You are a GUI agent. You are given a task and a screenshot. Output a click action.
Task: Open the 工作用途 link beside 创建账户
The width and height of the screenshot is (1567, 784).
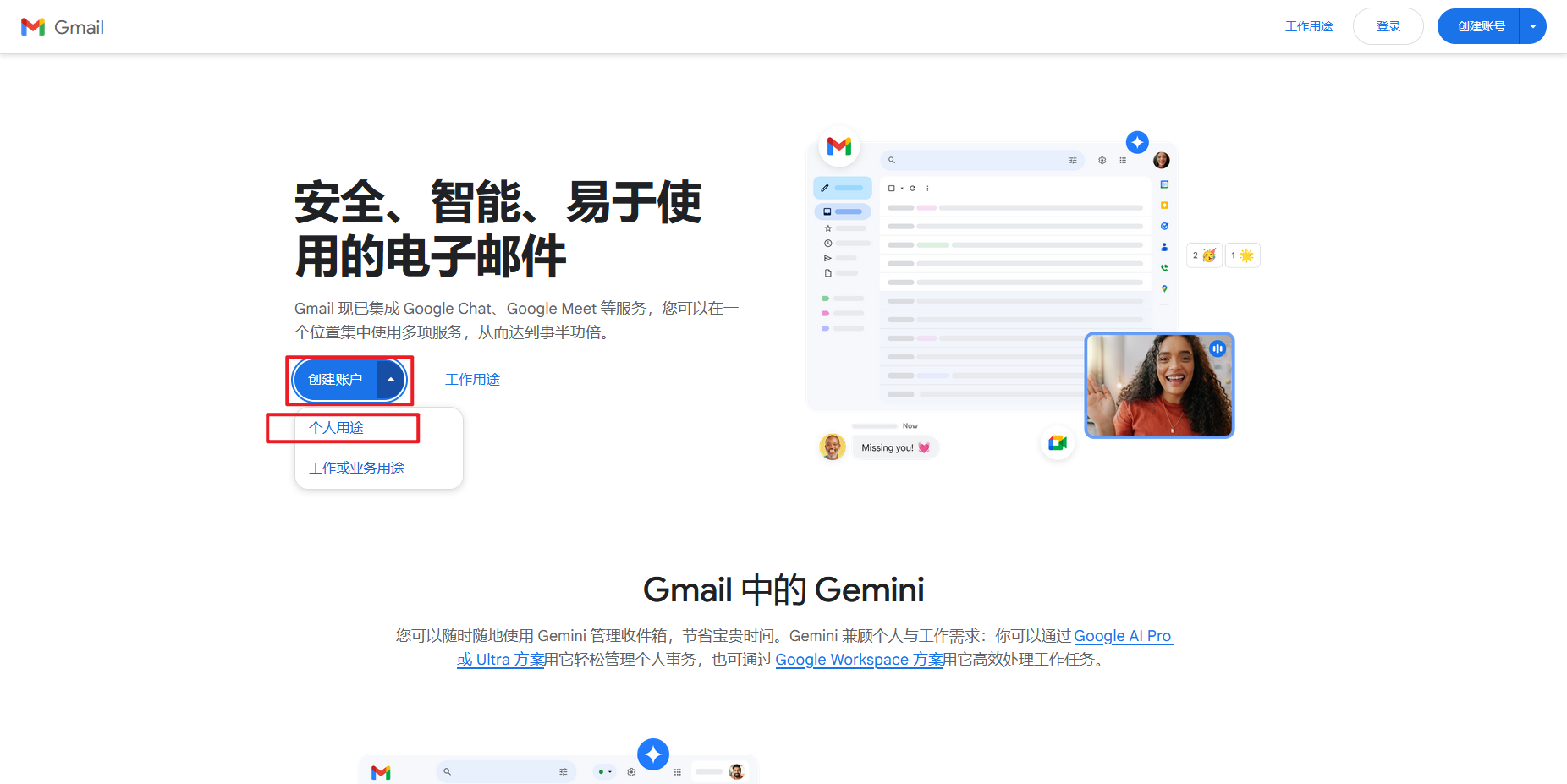tap(472, 380)
